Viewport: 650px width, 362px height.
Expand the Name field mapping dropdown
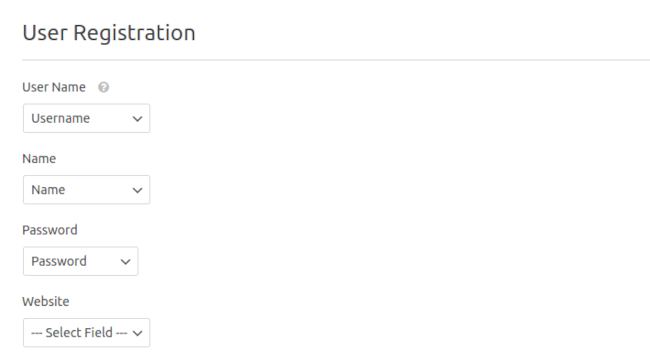coord(86,190)
